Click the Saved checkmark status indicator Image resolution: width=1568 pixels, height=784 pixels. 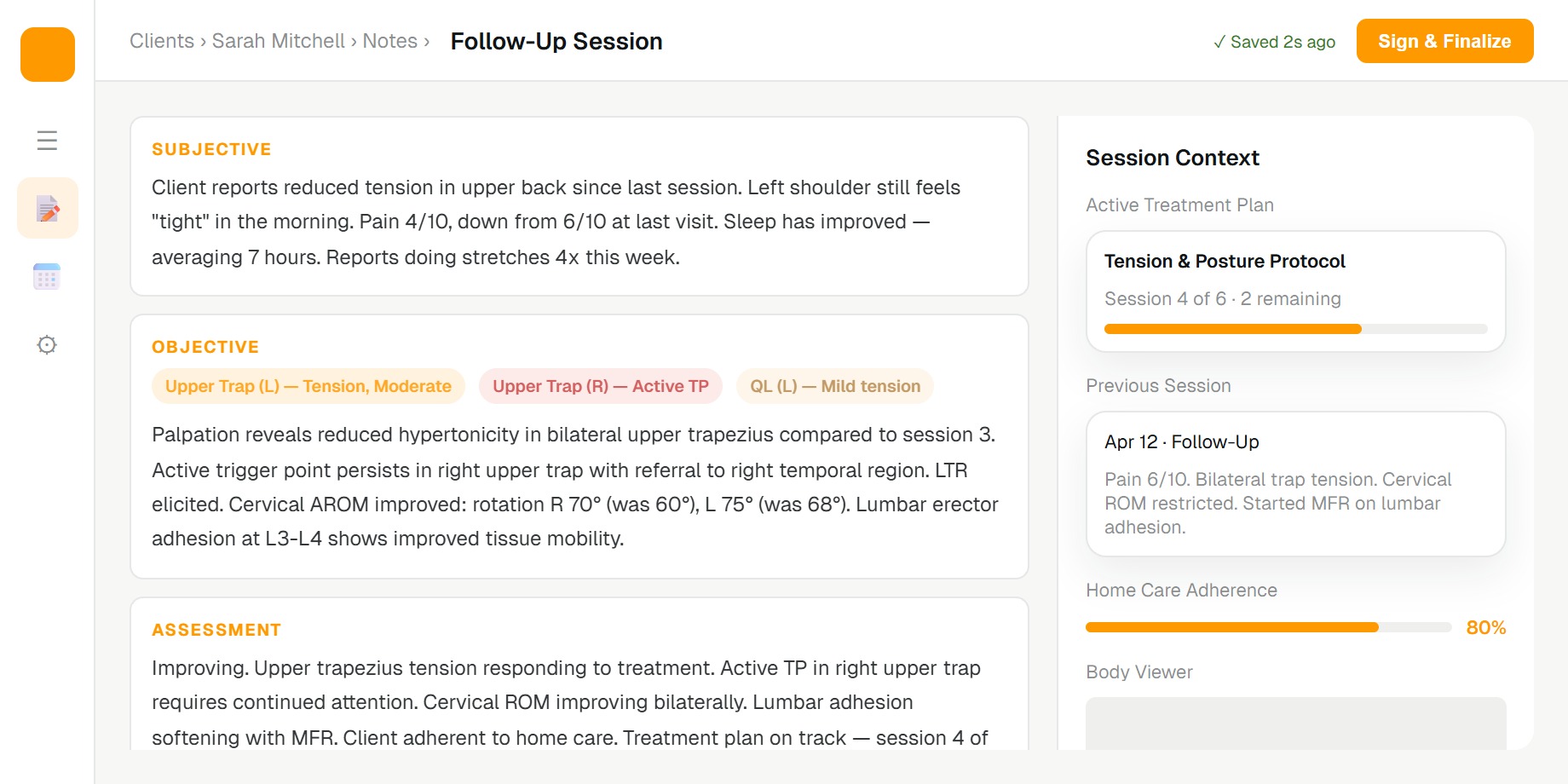1274,42
